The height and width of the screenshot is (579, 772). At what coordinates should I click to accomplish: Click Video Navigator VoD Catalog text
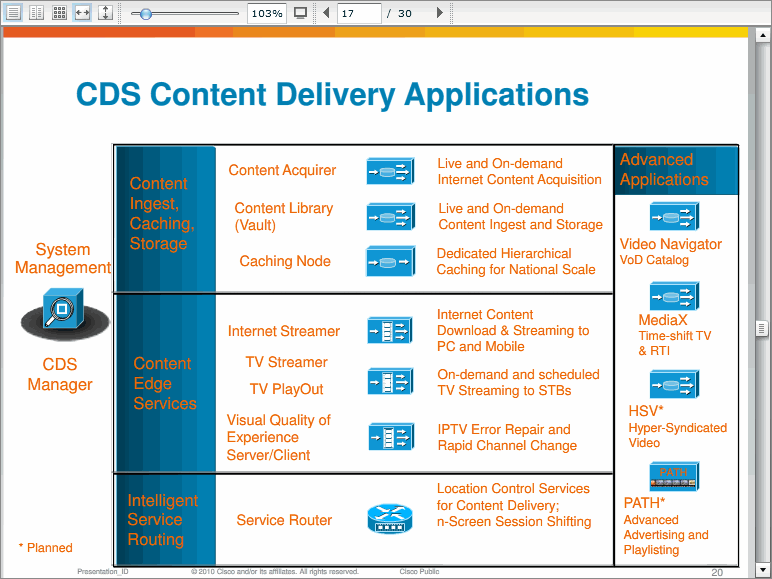(x=671, y=251)
